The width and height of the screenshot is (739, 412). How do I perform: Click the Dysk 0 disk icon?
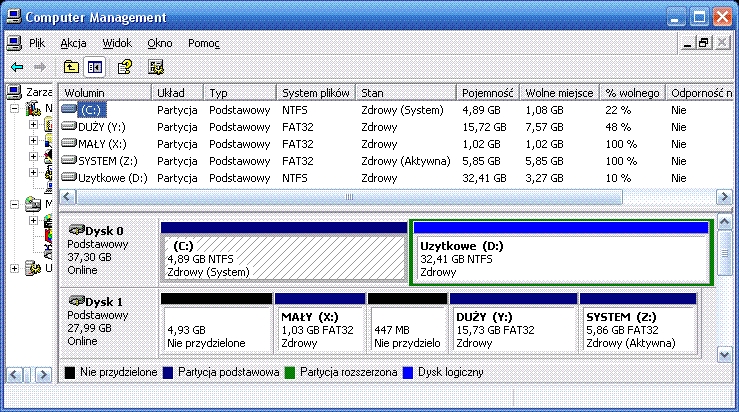pos(76,230)
